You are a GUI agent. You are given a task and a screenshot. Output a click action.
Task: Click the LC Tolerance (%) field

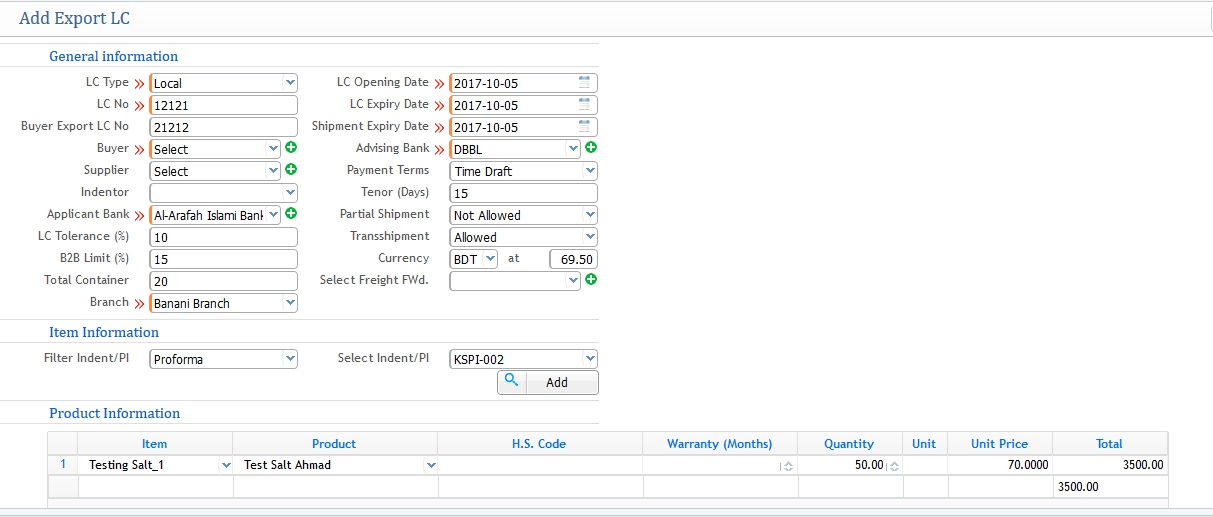[224, 237]
